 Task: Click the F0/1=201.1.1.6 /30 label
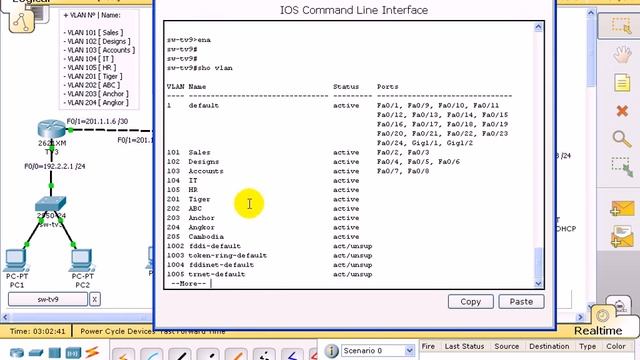(x=97, y=121)
